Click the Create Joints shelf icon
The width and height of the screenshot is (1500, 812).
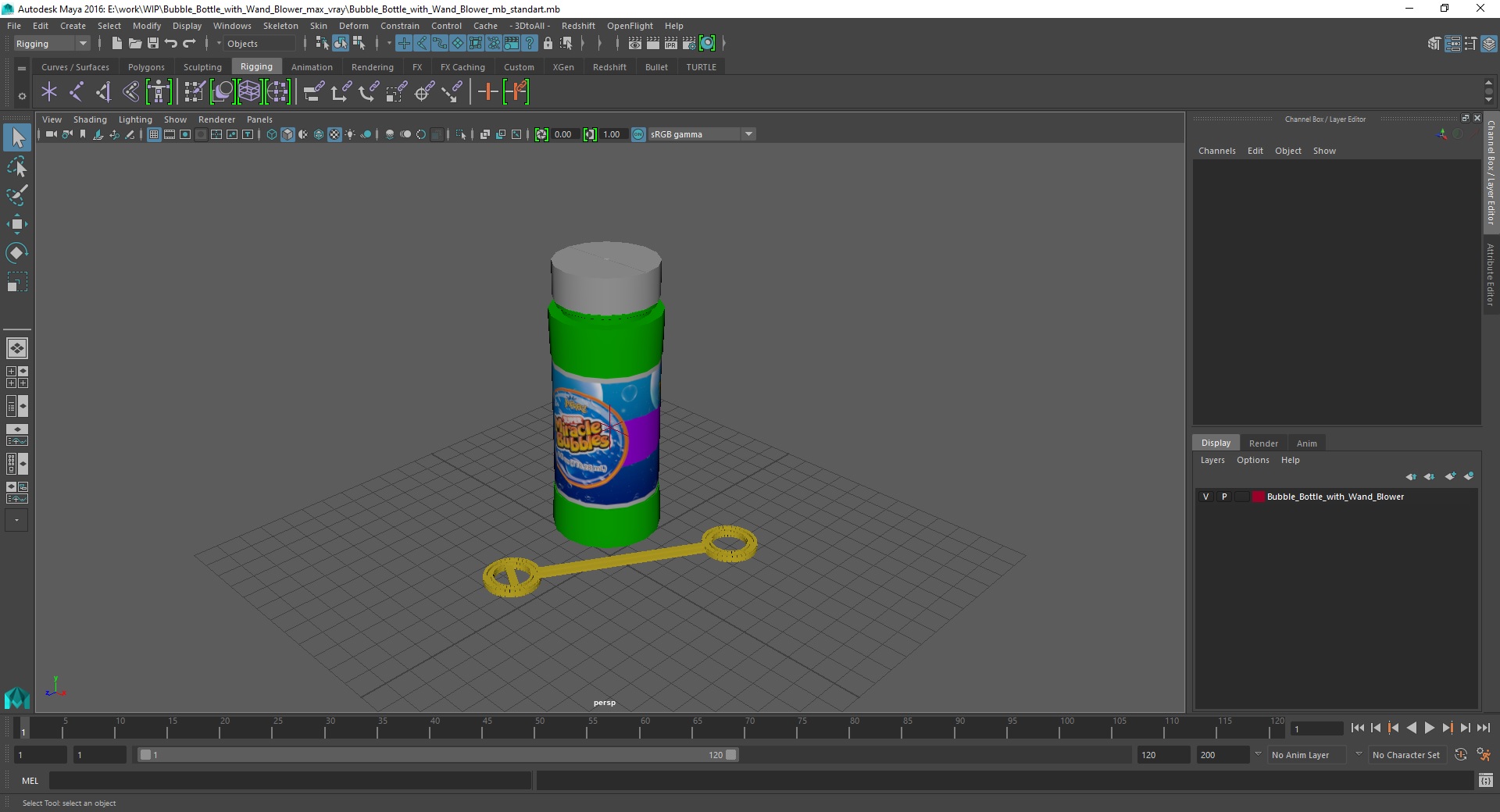[77, 92]
